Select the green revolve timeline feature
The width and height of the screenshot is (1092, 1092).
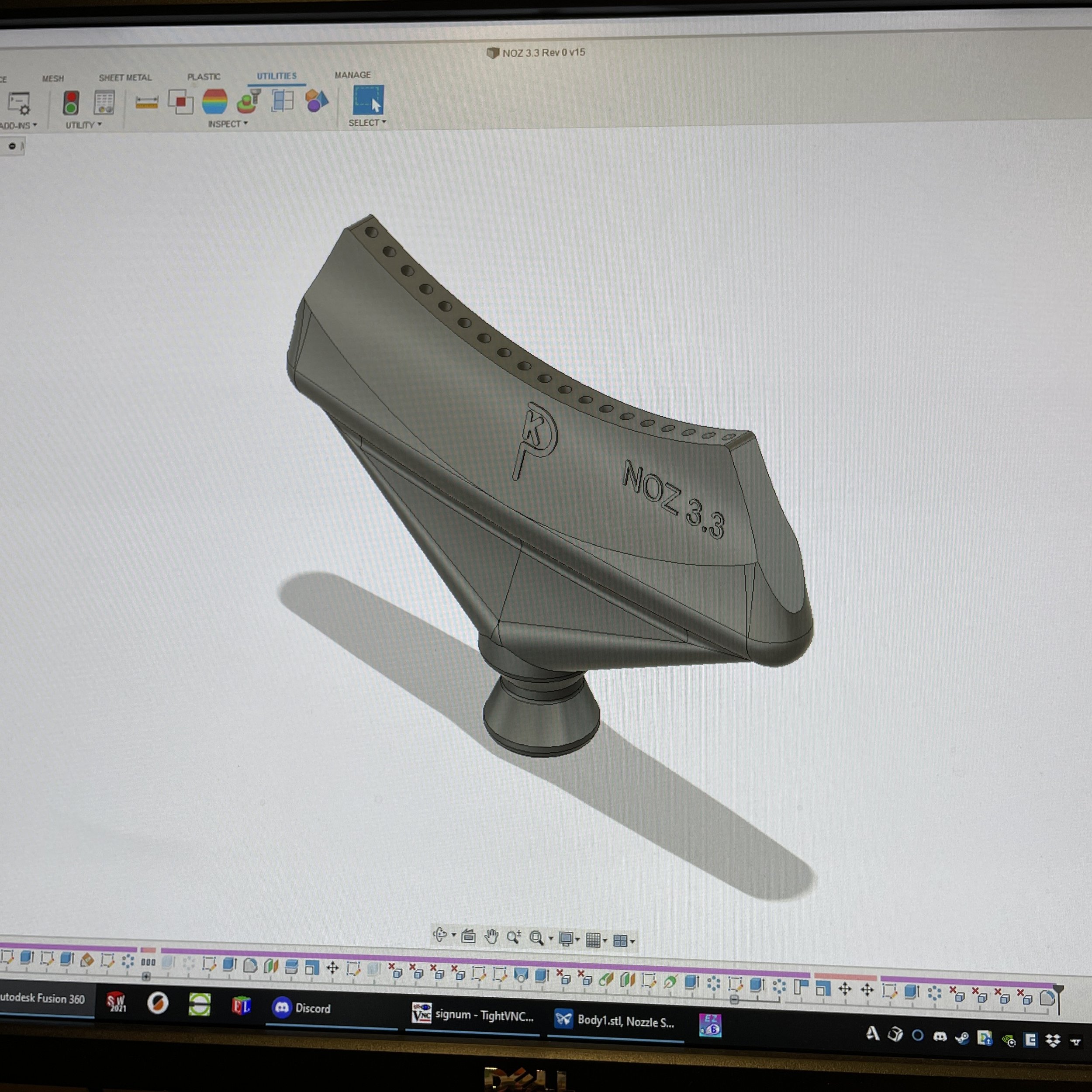coord(670,982)
